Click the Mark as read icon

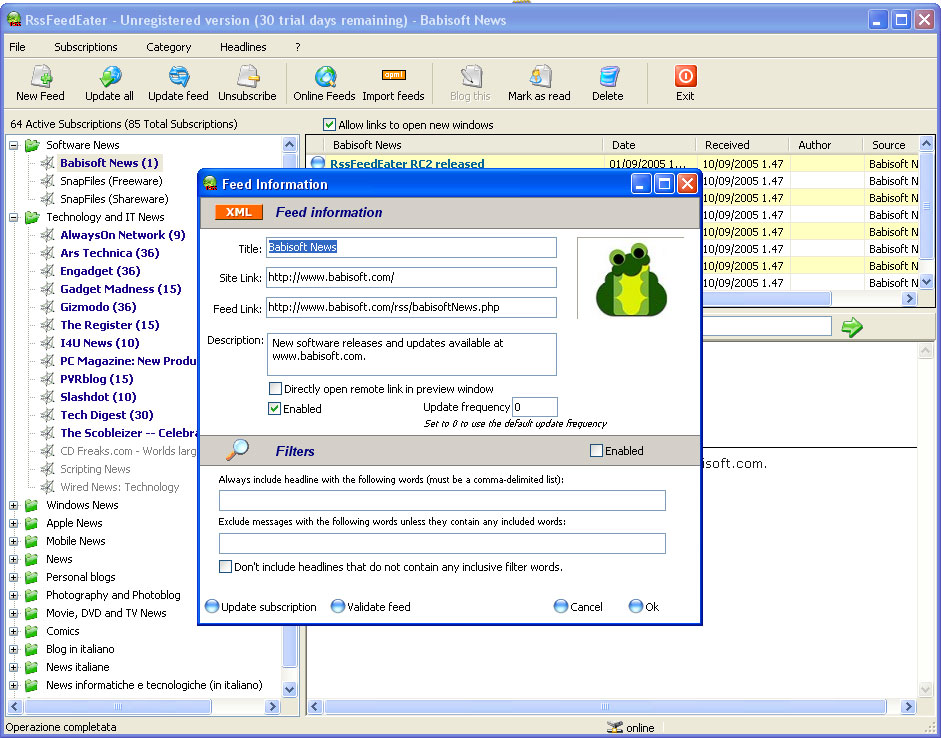[540, 77]
